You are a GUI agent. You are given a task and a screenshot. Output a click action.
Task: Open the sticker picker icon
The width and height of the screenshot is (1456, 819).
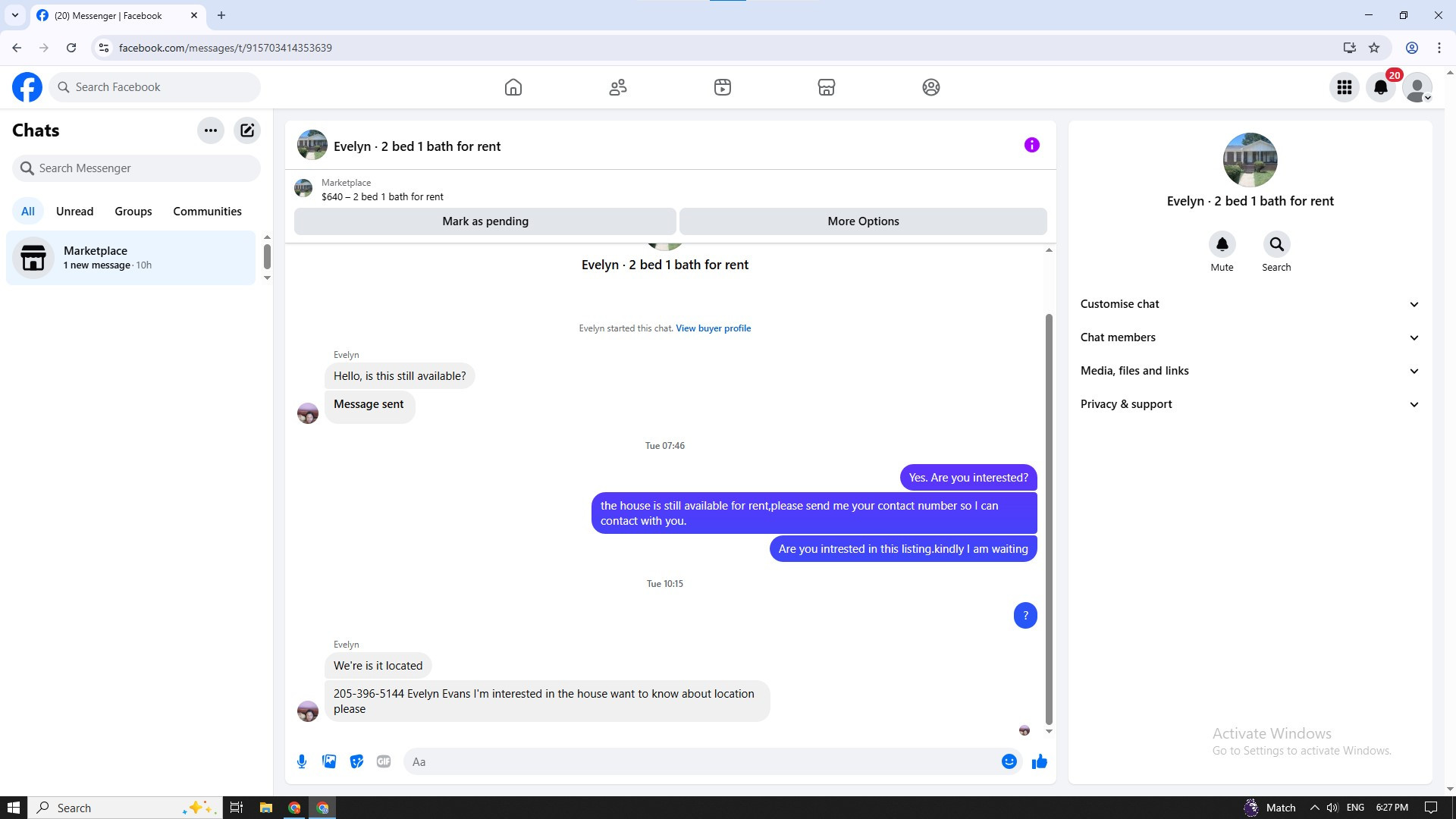pyautogui.click(x=356, y=761)
